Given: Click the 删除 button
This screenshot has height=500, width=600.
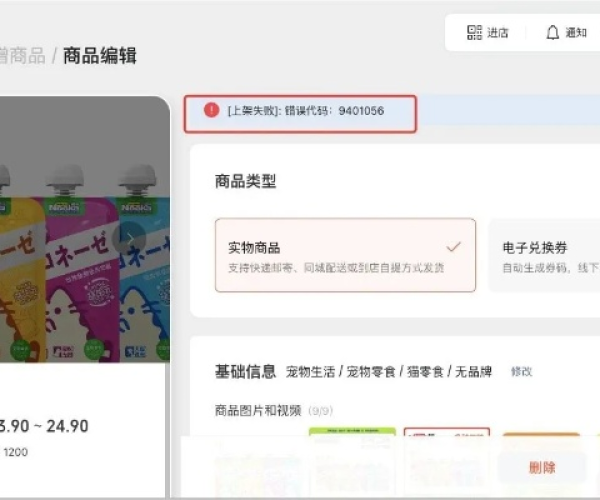Looking at the screenshot, I should [542, 467].
